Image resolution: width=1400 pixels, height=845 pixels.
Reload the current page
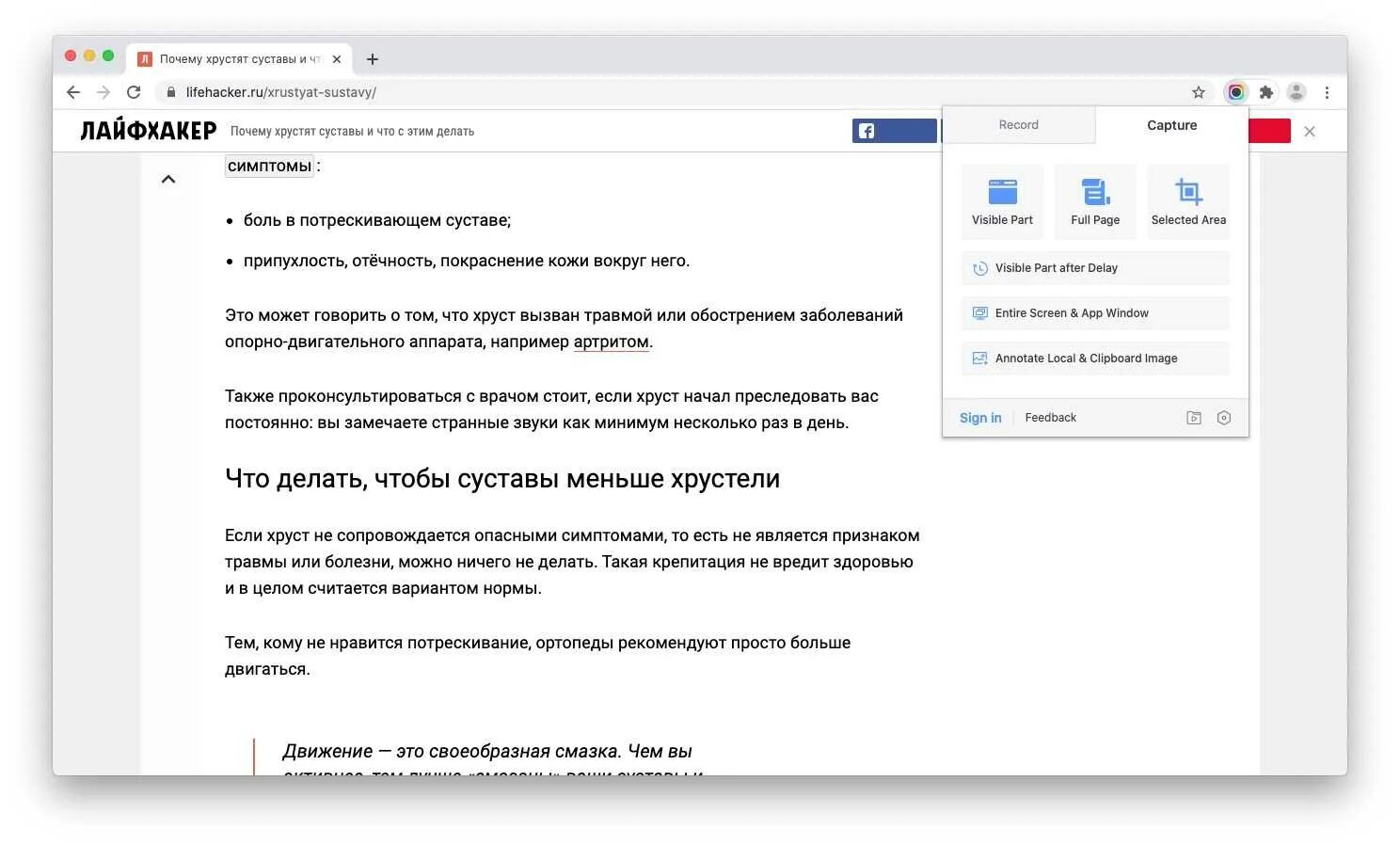[134, 92]
